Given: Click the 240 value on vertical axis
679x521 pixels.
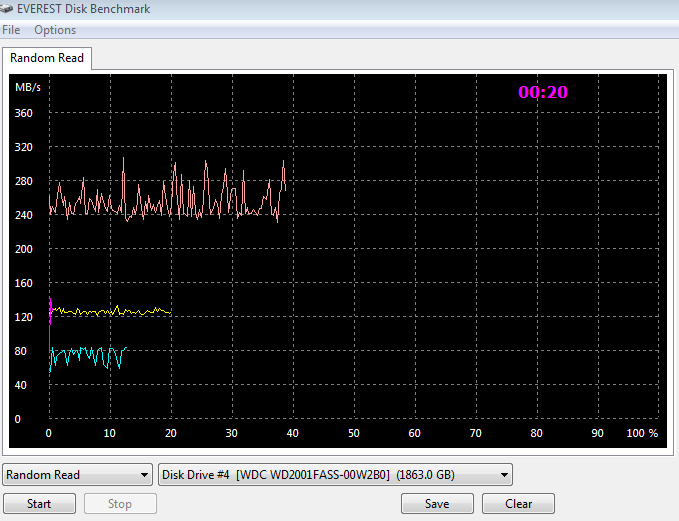Looking at the screenshot, I should click(x=23, y=215).
